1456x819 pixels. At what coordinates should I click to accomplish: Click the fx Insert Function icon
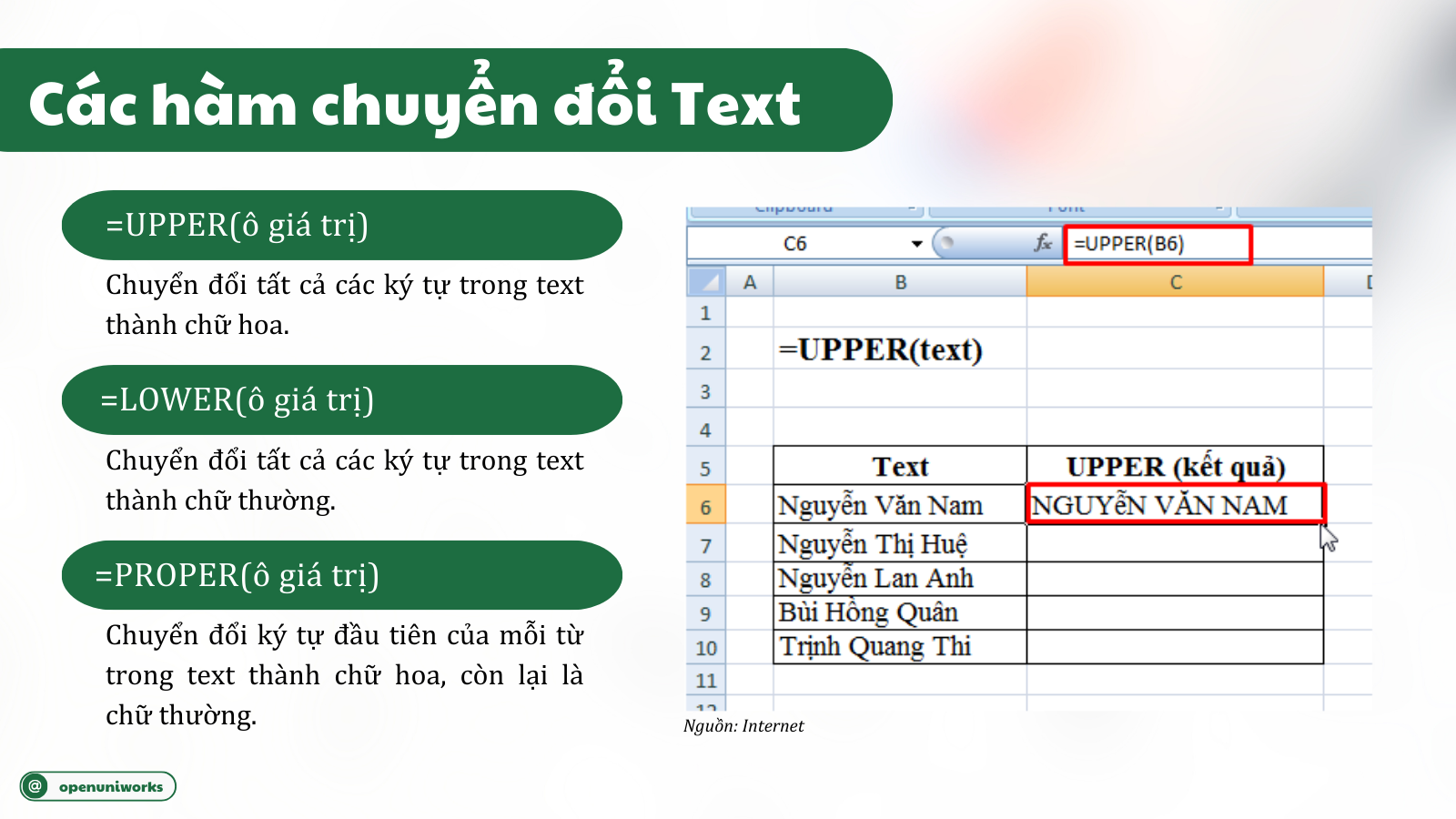1043,243
